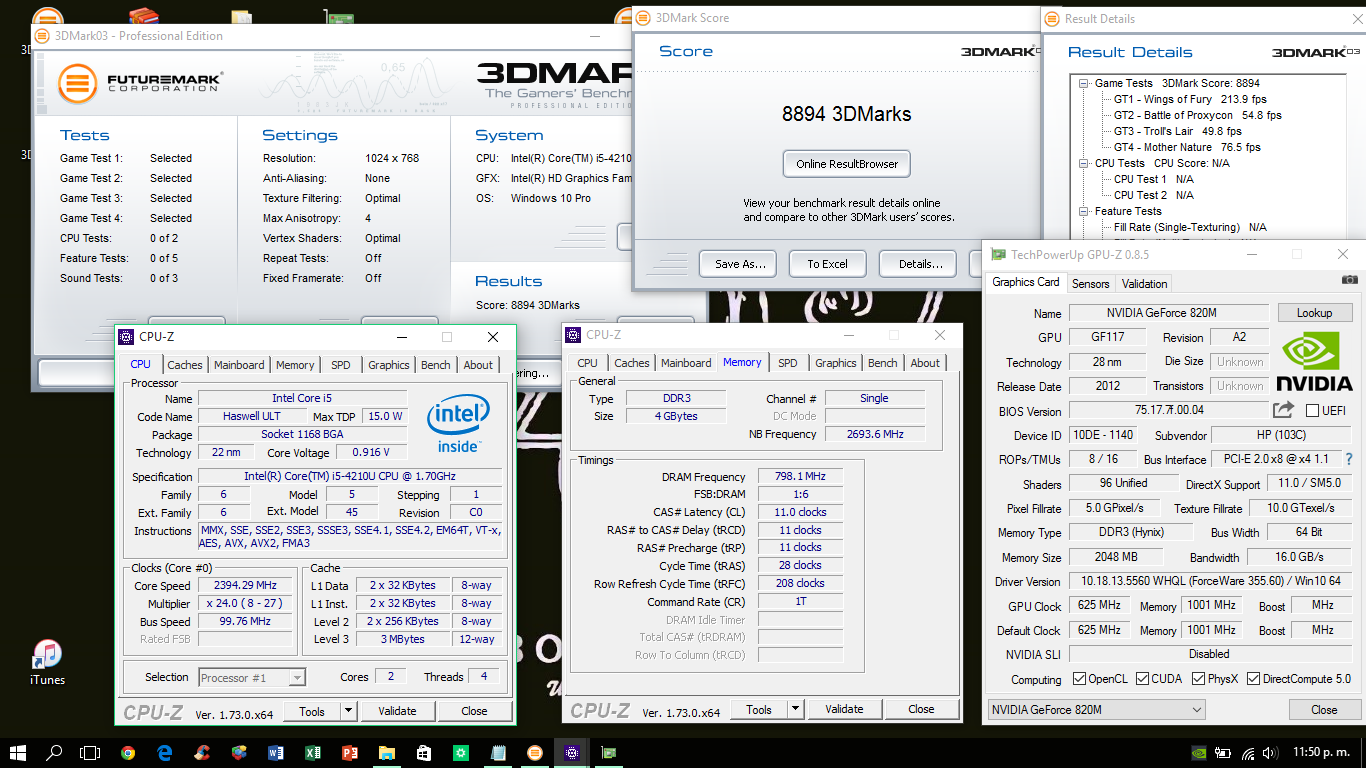
Task: Switch to the CPU-Z taskbar icon
Action: (572, 753)
